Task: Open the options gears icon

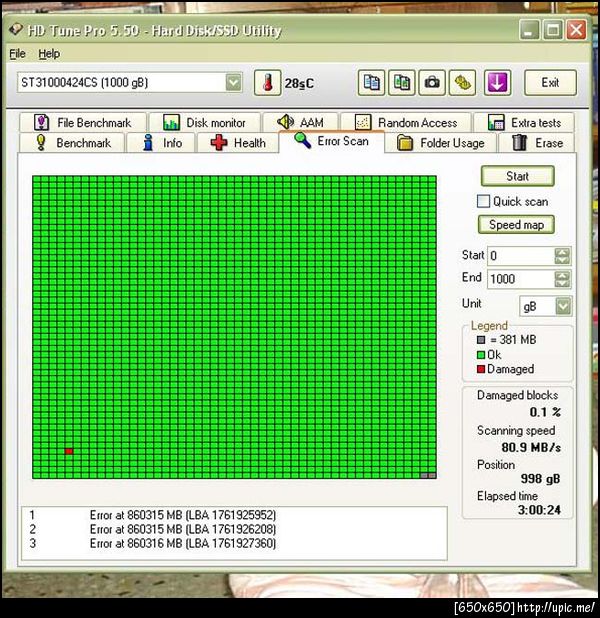Action: click(x=462, y=83)
